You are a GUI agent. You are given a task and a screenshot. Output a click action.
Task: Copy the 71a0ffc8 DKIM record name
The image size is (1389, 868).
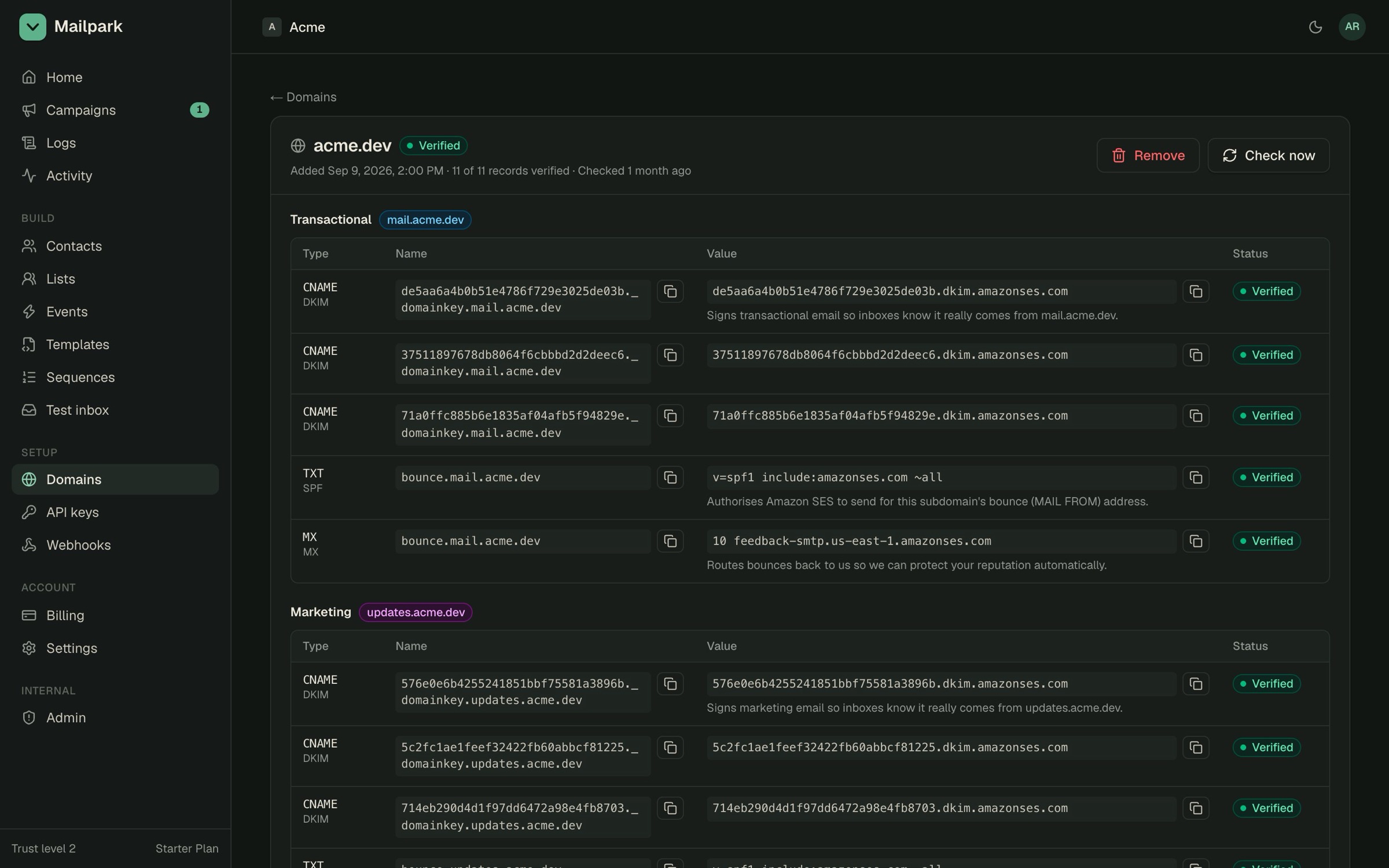coord(670,416)
